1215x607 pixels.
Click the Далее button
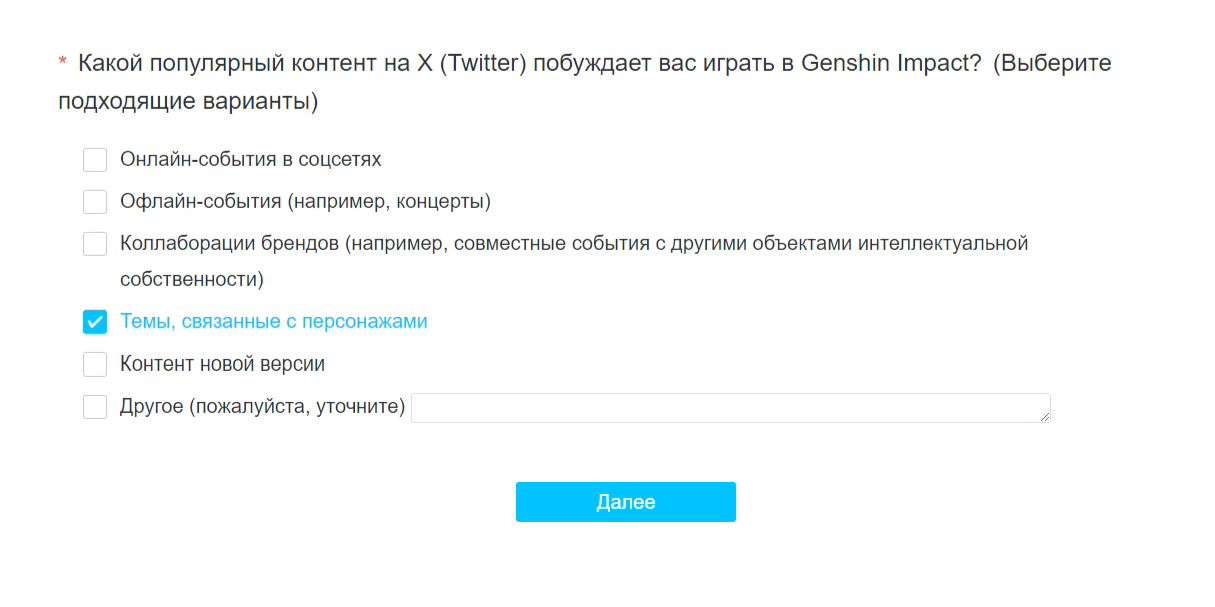pos(625,502)
